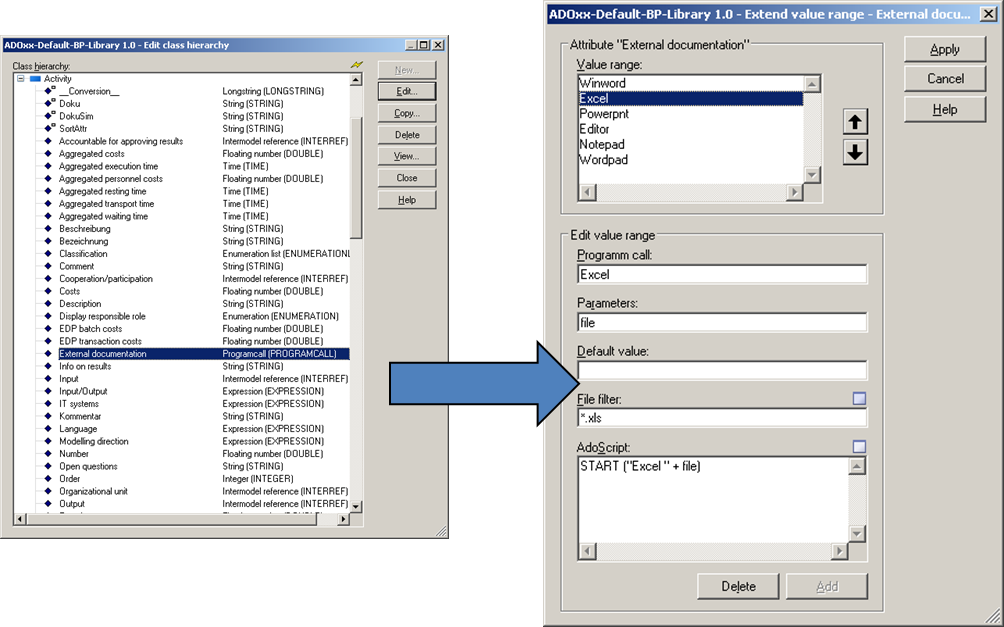The image size is (1004, 627).
Task: Click the View... button
Action: tap(407, 156)
